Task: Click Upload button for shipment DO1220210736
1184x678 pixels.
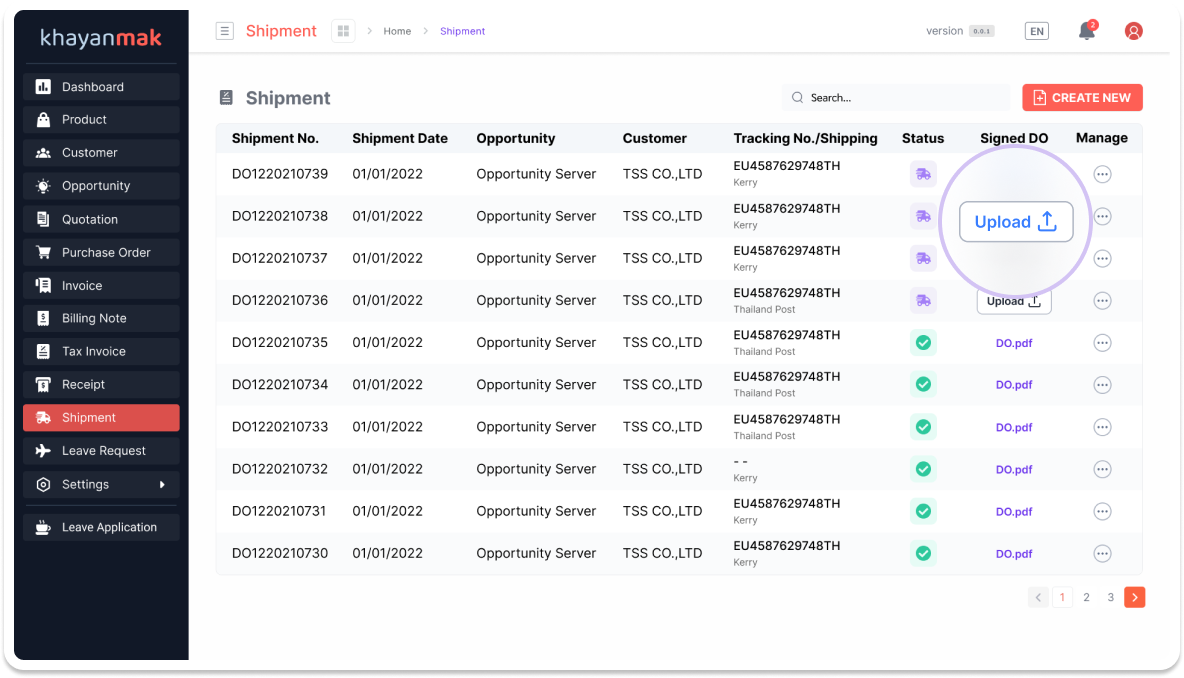Action: point(1014,302)
